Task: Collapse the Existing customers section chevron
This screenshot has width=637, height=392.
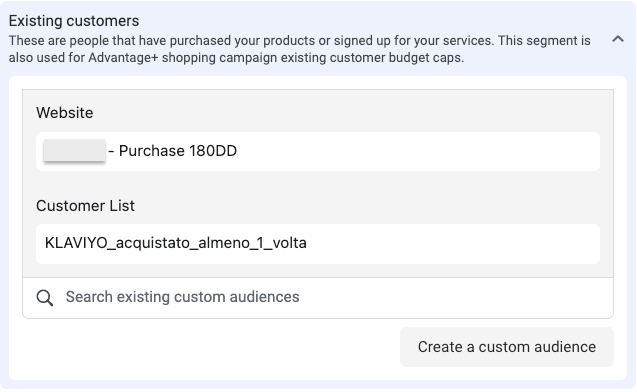Action: click(618, 39)
